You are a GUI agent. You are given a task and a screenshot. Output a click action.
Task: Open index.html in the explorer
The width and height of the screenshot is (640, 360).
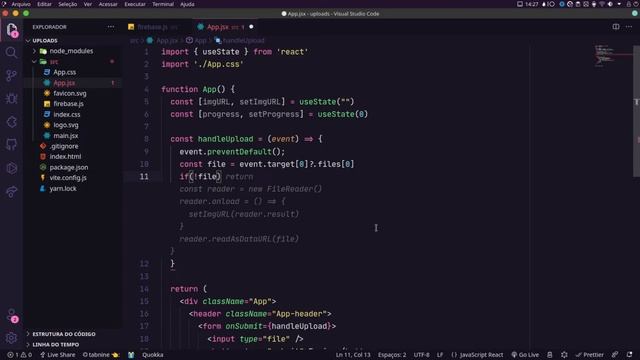tap(65, 156)
